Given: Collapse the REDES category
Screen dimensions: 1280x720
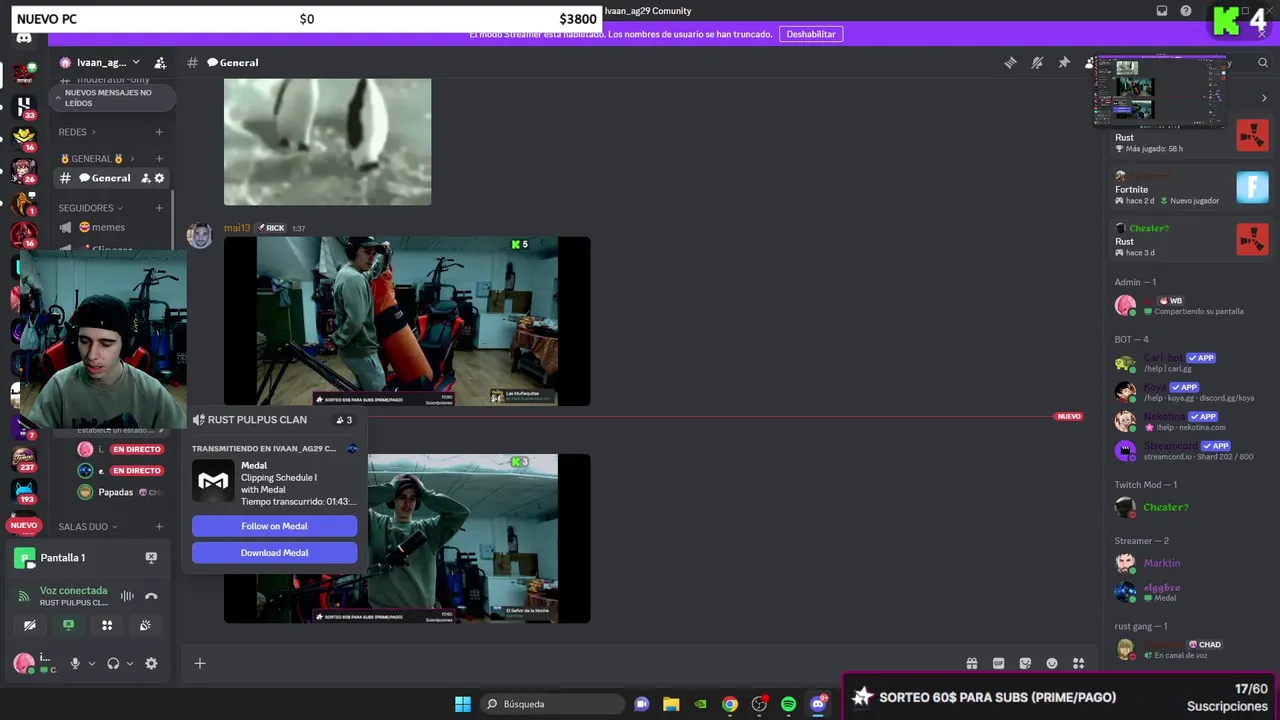Looking at the screenshot, I should pyautogui.click(x=77, y=132).
